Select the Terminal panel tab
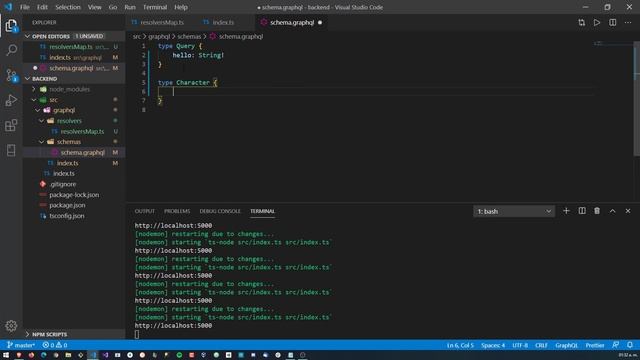Image resolution: width=640 pixels, height=360 pixels. point(262,211)
